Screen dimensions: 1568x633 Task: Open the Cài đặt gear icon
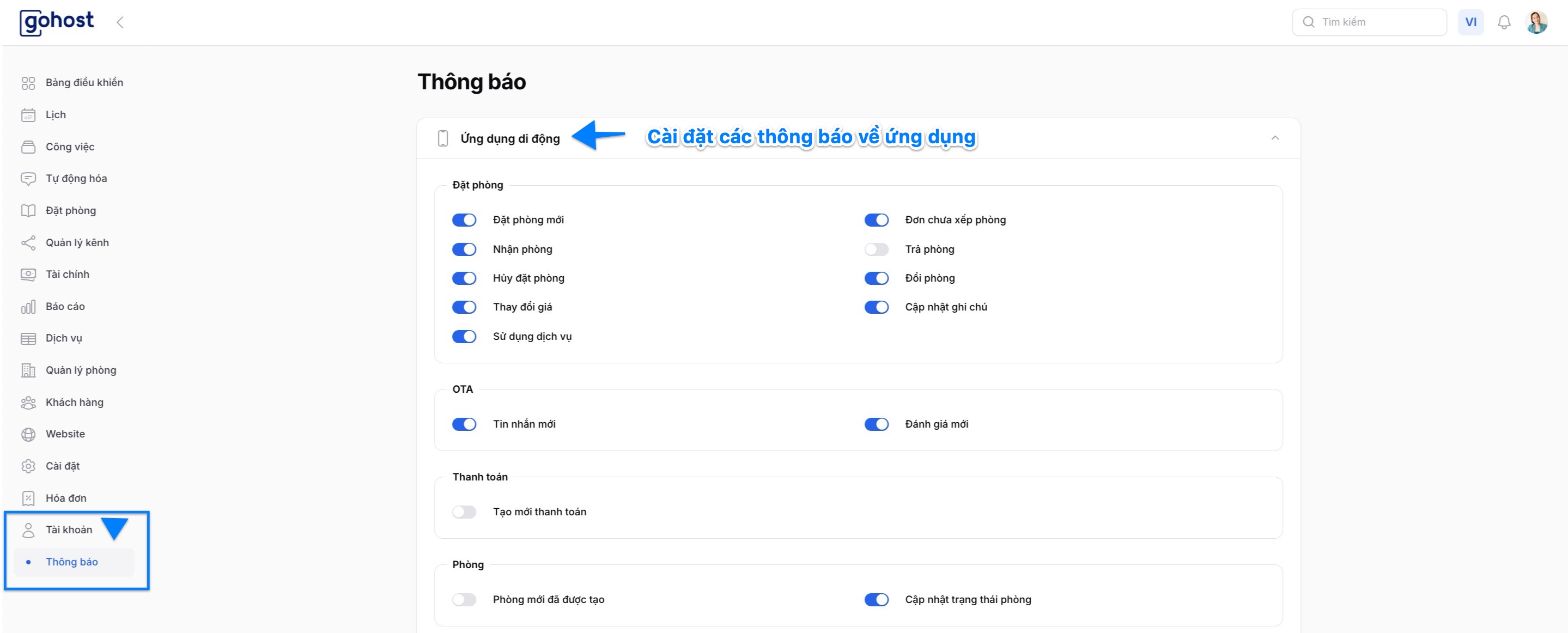28,466
